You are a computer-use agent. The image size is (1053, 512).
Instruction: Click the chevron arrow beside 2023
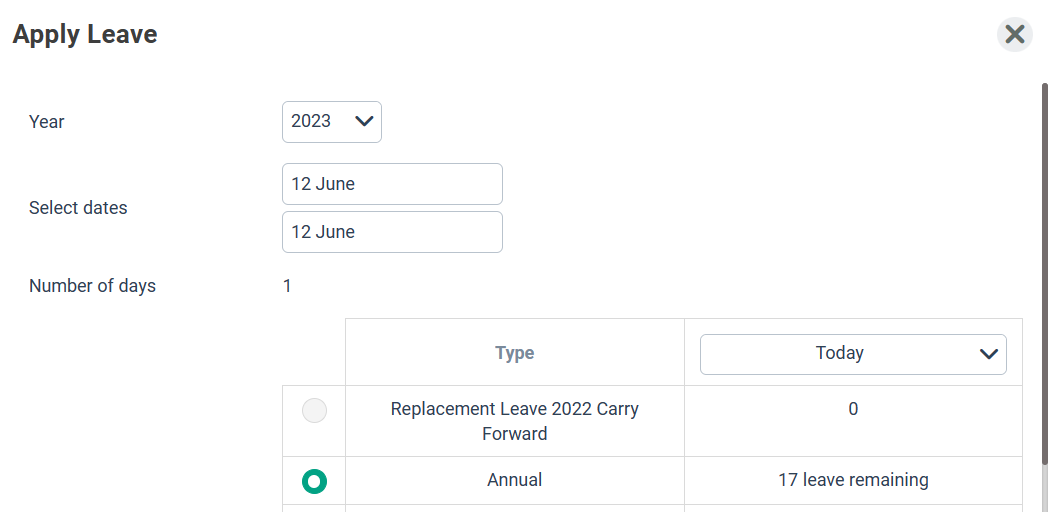click(x=364, y=122)
